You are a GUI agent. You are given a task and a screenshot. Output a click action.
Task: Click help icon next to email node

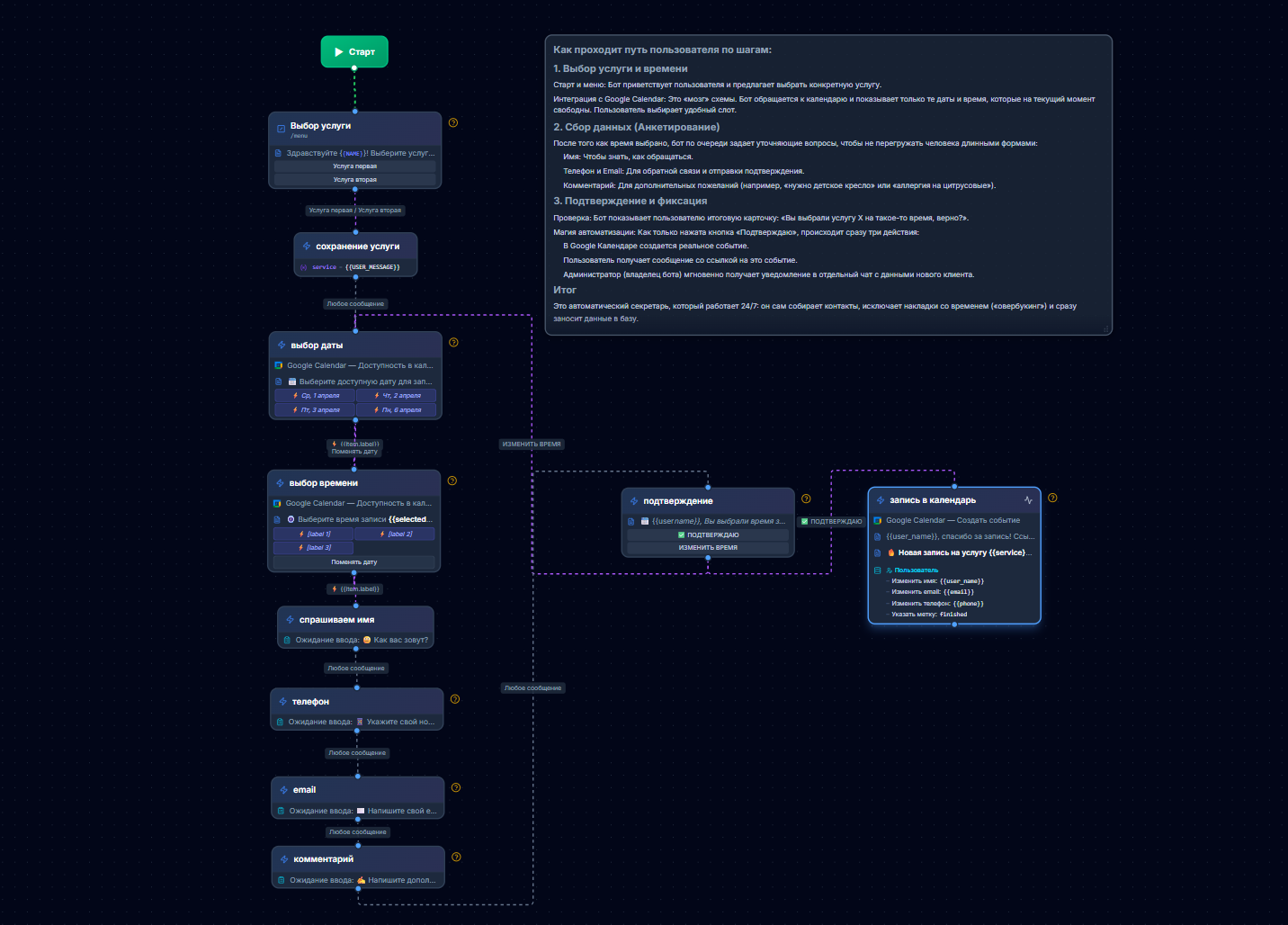click(456, 787)
